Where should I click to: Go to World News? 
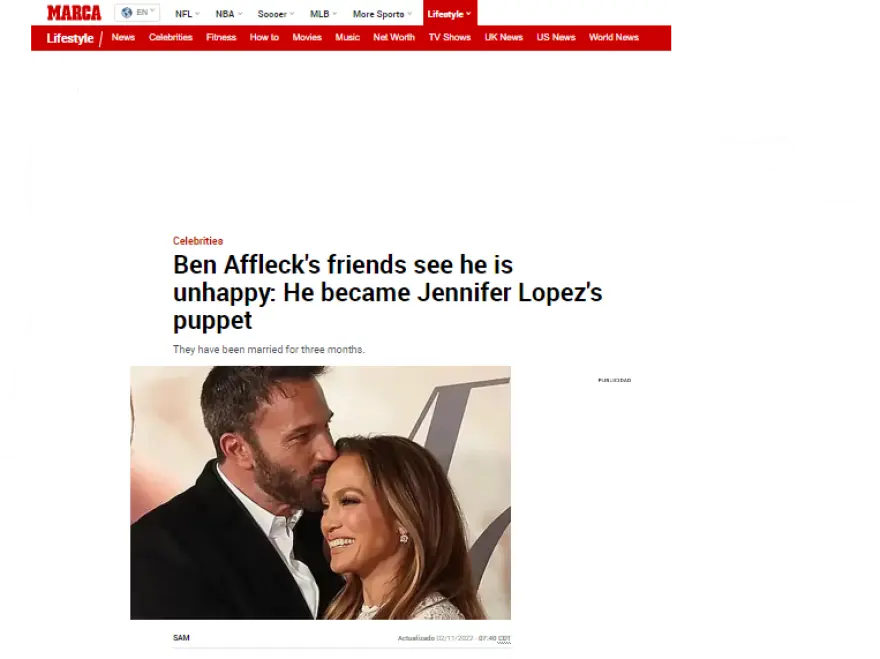pos(613,37)
